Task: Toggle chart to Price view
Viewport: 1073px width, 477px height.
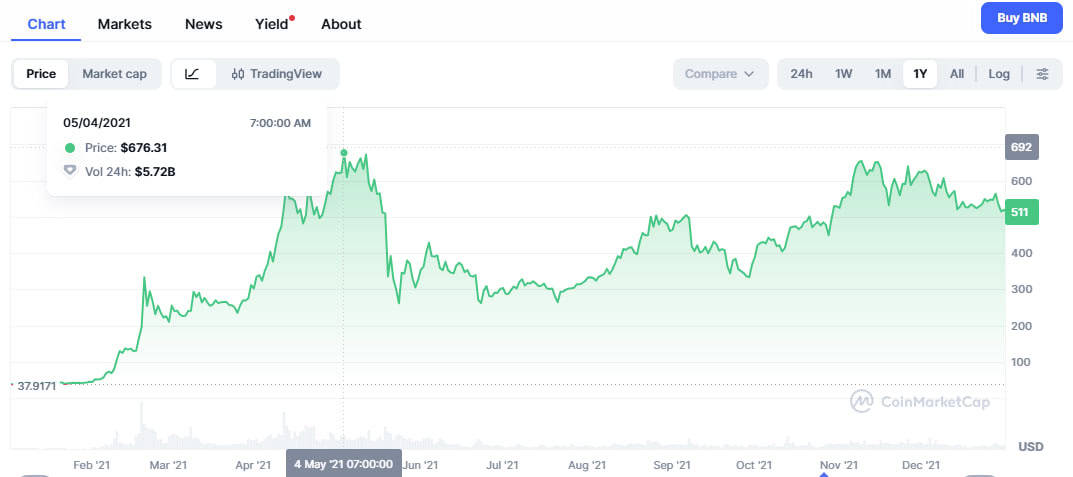Action: click(x=41, y=74)
